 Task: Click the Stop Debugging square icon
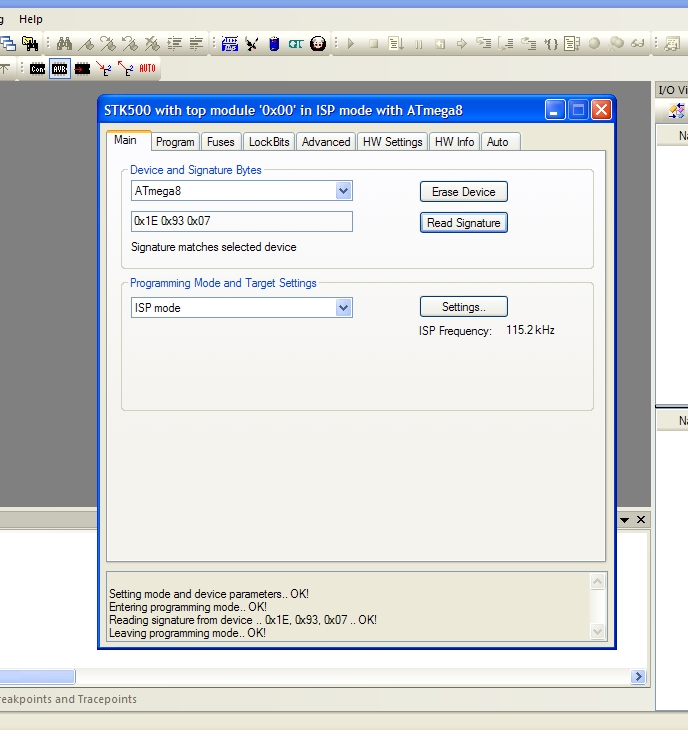(x=373, y=44)
